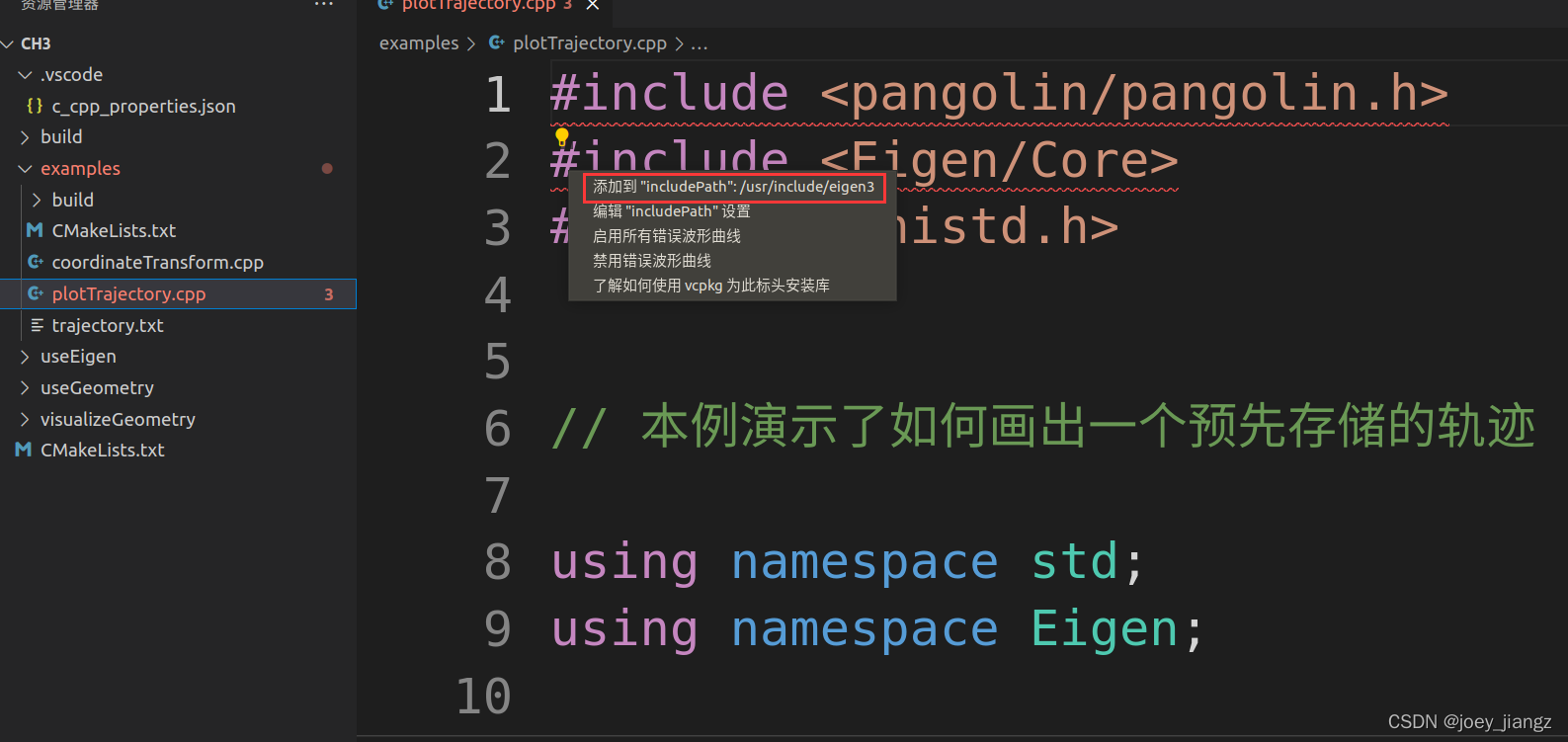1568x742 pixels.
Task: Click the text file icon of trajectory.txt
Action: [x=37, y=325]
